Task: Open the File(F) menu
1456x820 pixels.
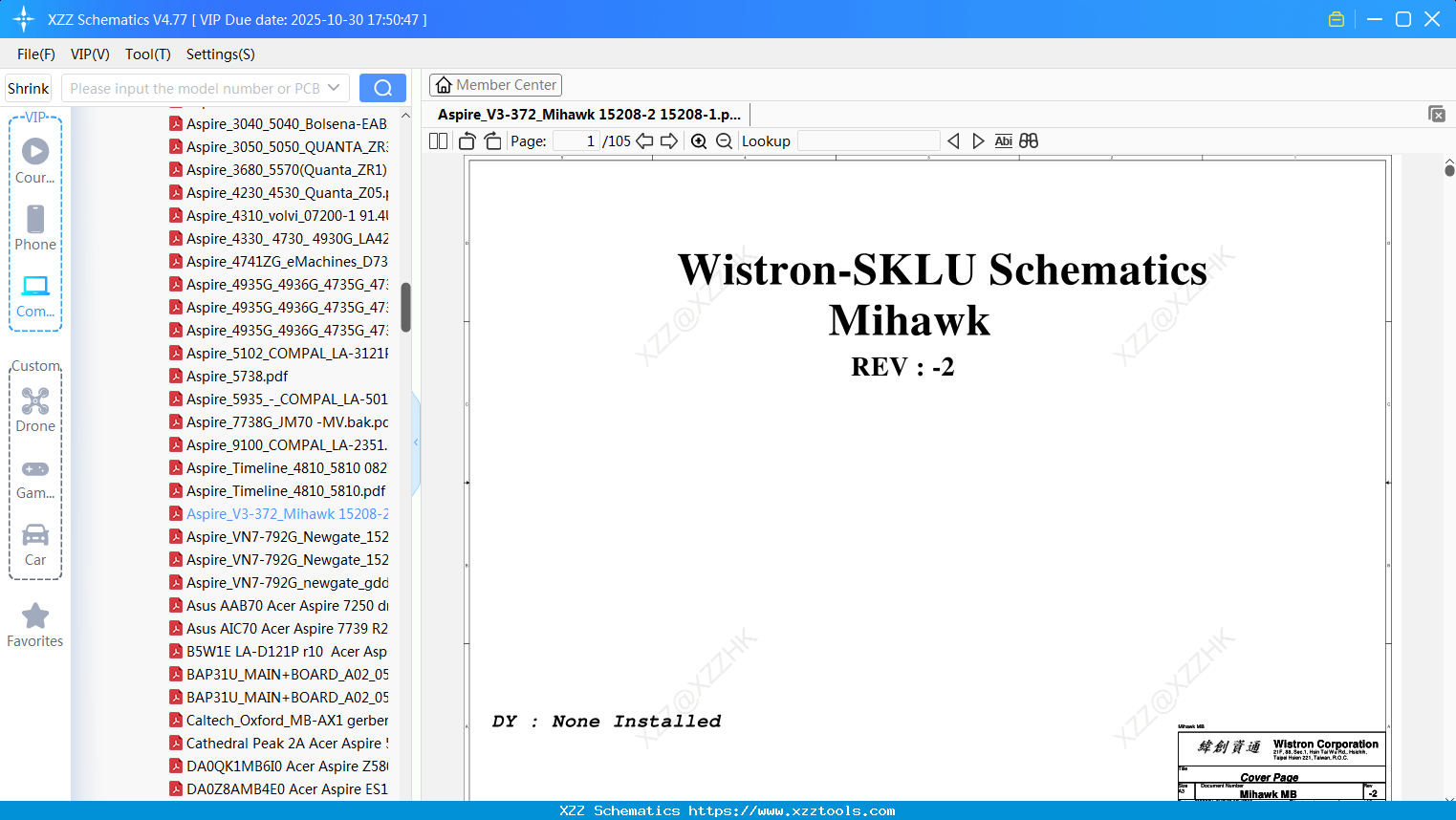Action: [x=36, y=54]
